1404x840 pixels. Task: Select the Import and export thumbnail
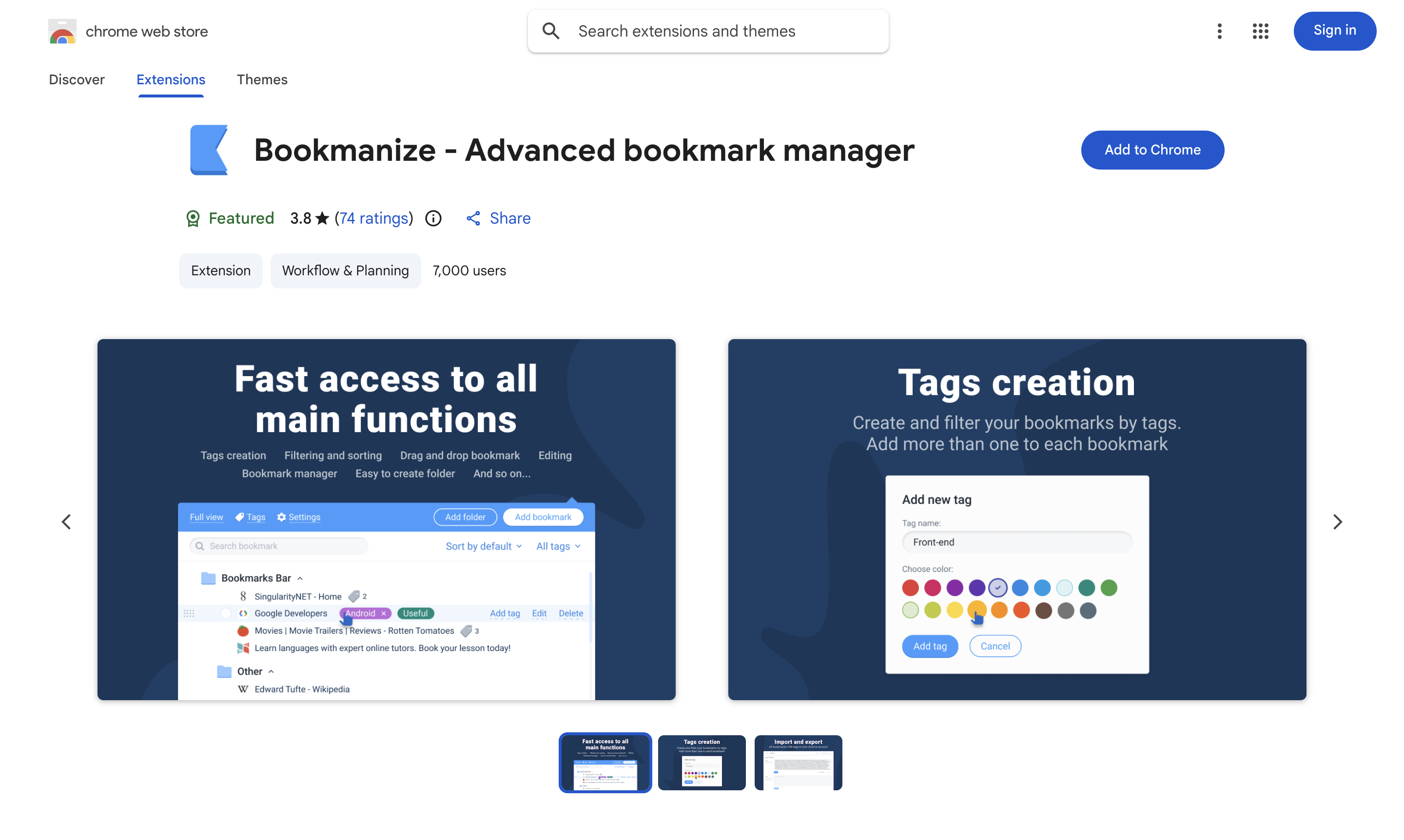(x=798, y=763)
